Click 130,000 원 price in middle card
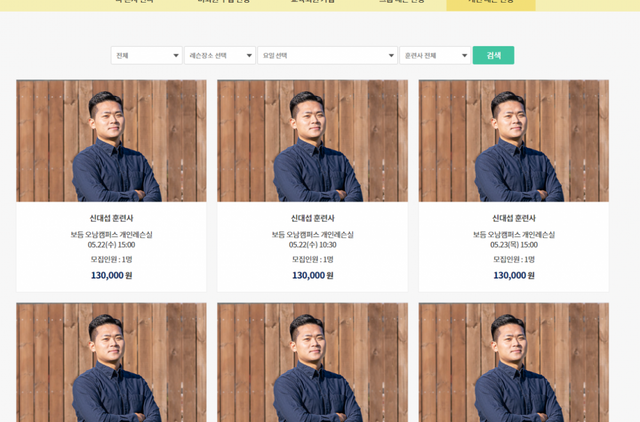Screen dimensions: 640x422 click(x=312, y=275)
